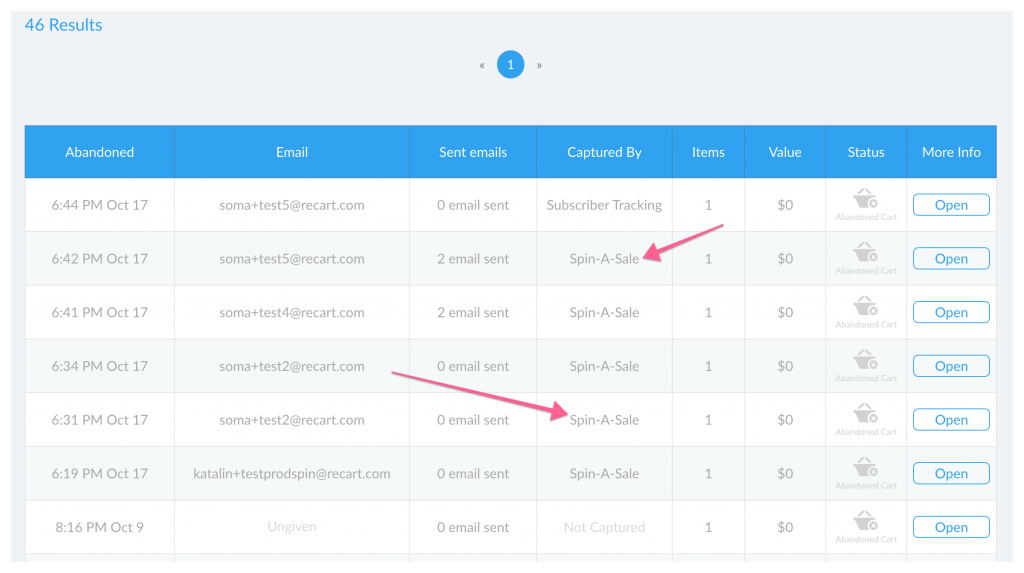Click 2 email sent in 6:42 PM row
Screen dimensions: 1024x573
pyautogui.click(x=473, y=259)
